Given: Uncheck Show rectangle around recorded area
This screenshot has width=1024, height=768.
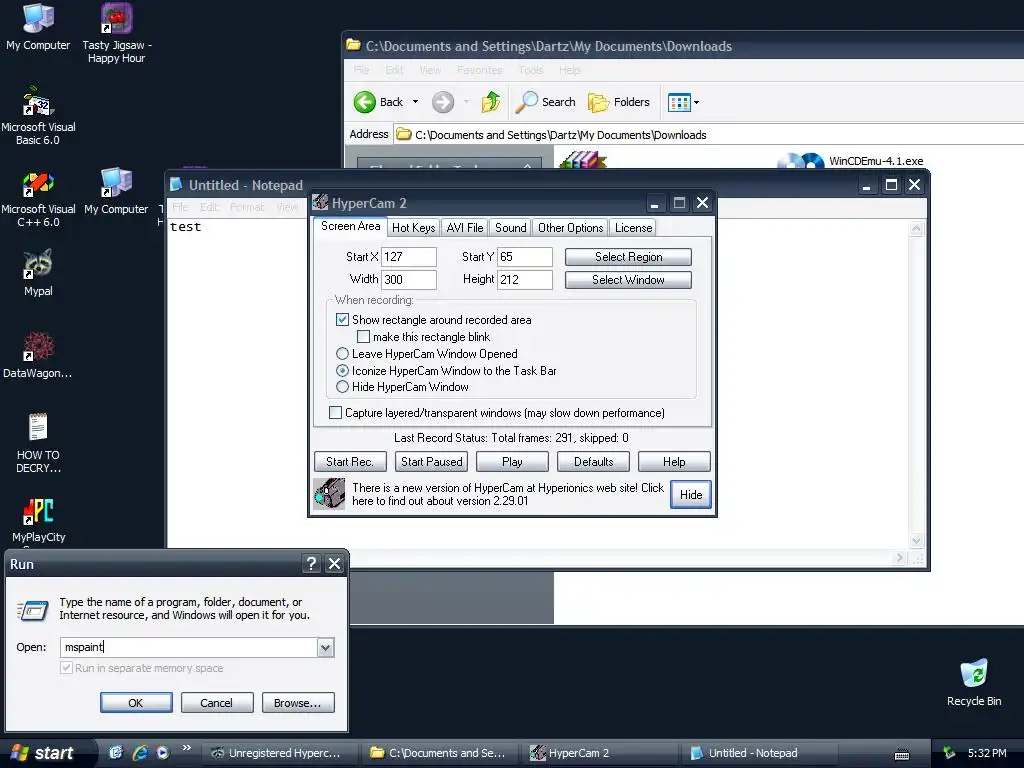Looking at the screenshot, I should 342,319.
